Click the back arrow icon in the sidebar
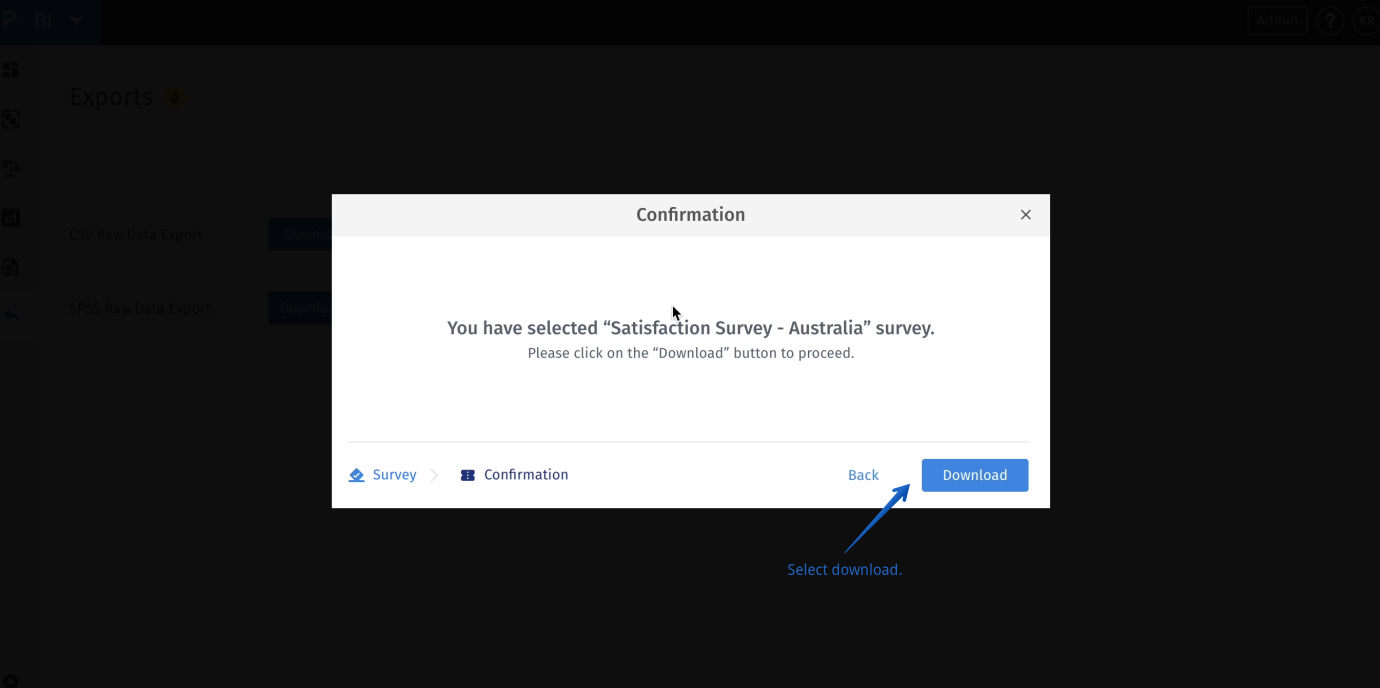Viewport: 1380px width, 688px height. coord(11,314)
